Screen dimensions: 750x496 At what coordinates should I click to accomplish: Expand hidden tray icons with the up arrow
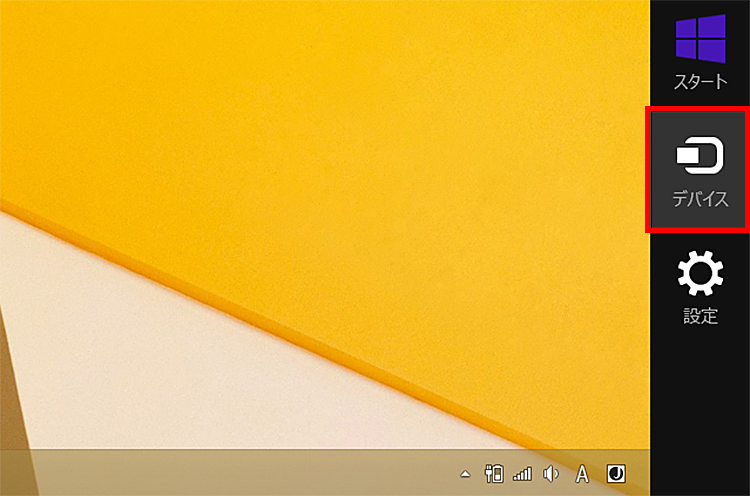coord(465,474)
